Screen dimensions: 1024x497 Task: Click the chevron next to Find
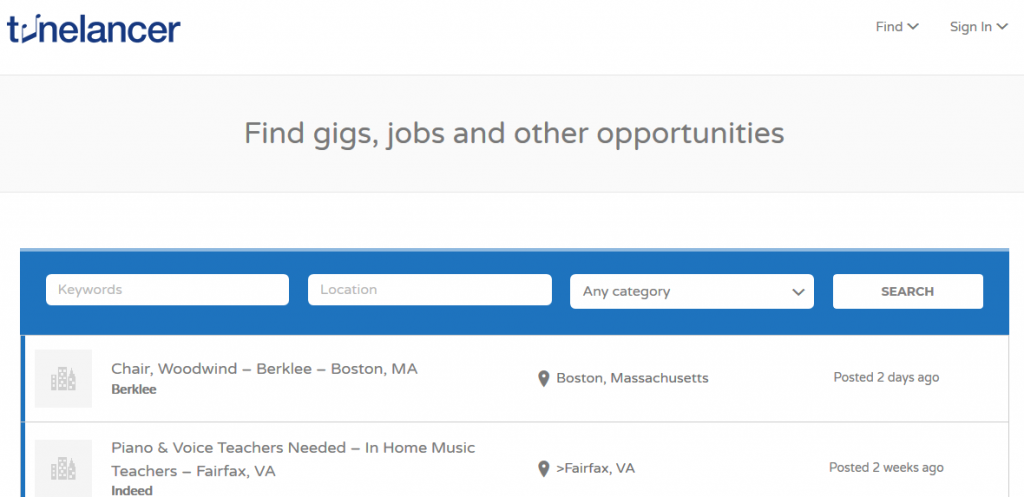913,27
